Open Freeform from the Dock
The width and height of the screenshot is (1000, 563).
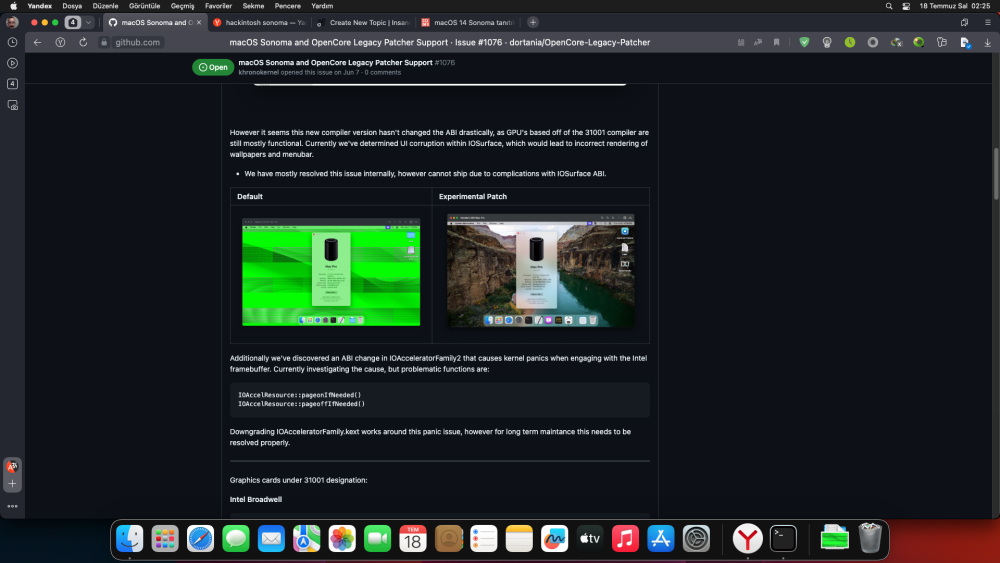pyautogui.click(x=555, y=539)
